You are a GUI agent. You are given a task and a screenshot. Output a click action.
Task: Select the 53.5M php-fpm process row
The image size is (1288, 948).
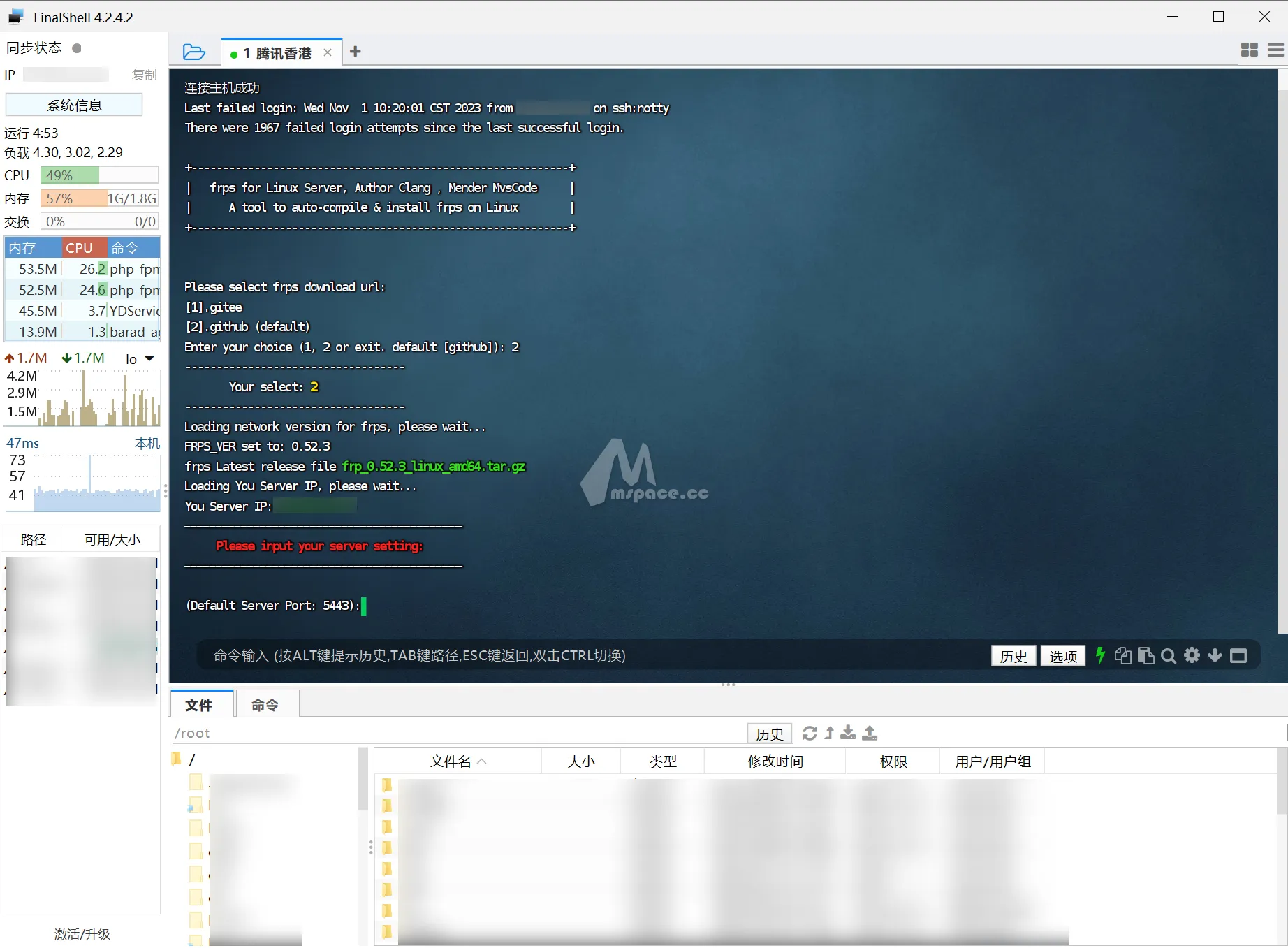82,269
